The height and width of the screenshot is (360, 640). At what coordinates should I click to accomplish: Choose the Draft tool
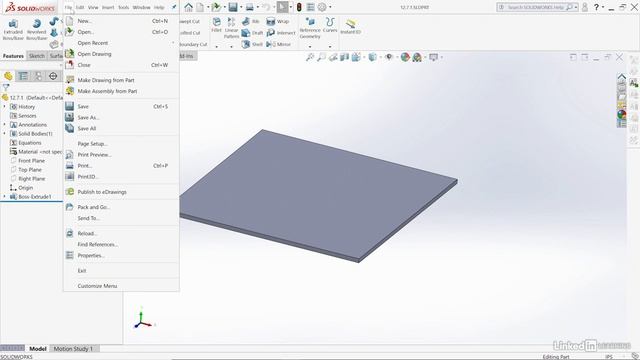(x=252, y=33)
